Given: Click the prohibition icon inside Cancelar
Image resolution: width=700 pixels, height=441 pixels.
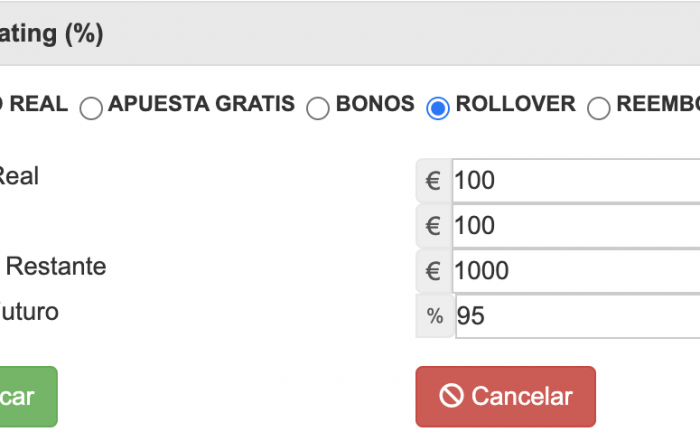Looking at the screenshot, I should pos(451,396).
